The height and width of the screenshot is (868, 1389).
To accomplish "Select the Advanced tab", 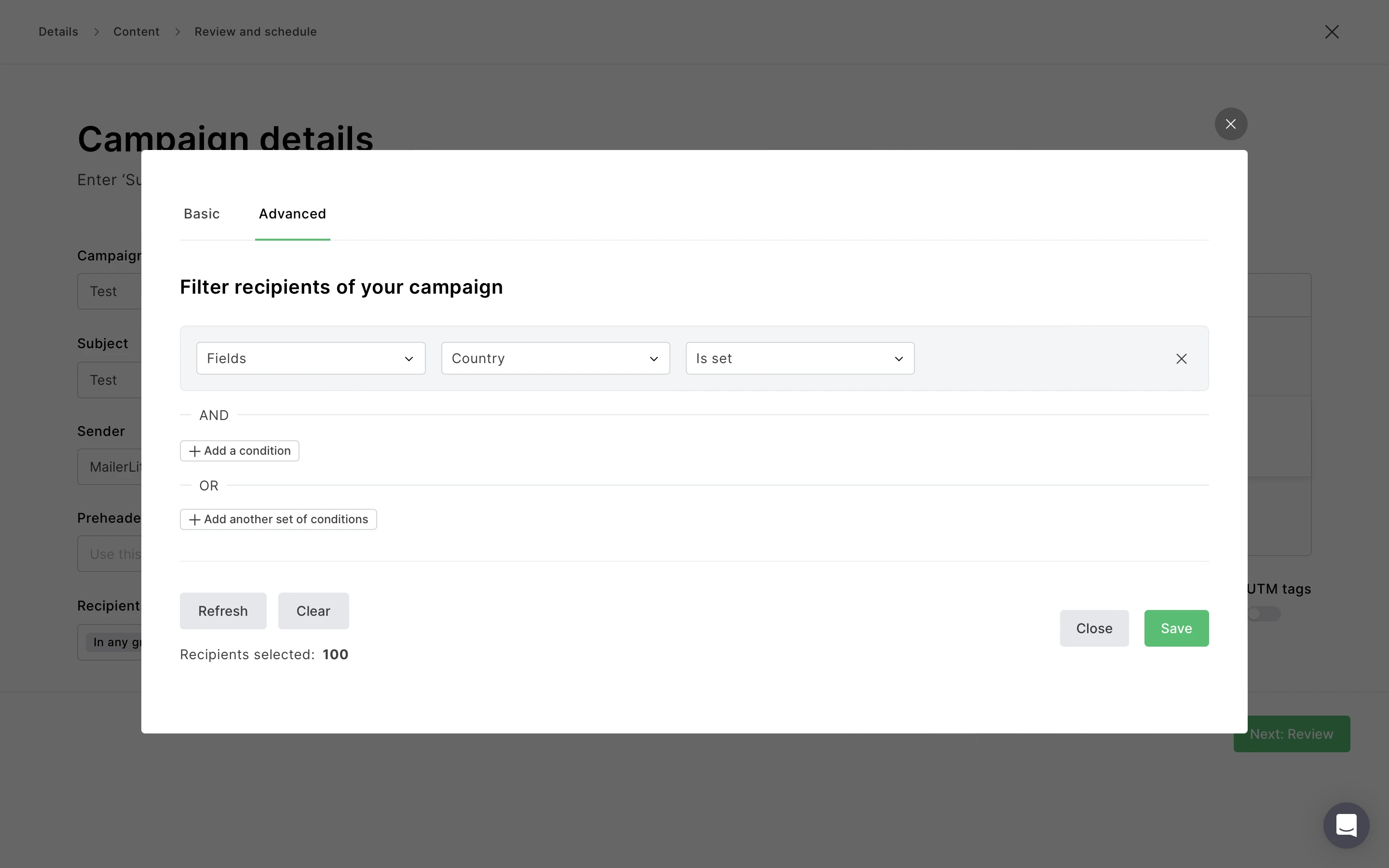I will 292,214.
